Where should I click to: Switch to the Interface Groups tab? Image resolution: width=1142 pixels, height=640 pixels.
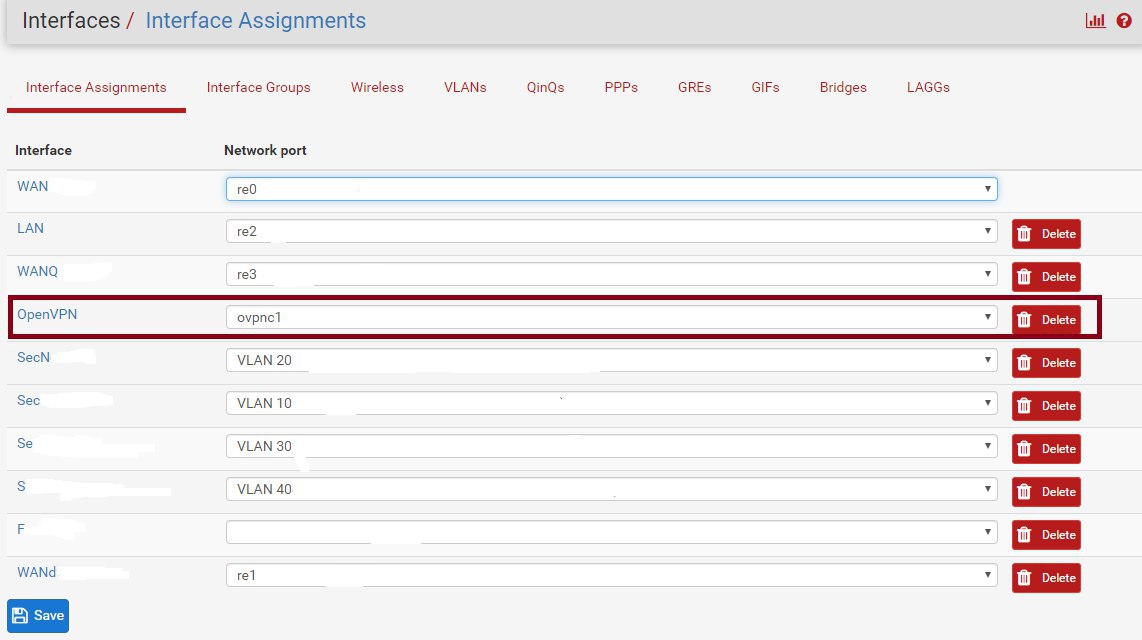coord(259,87)
